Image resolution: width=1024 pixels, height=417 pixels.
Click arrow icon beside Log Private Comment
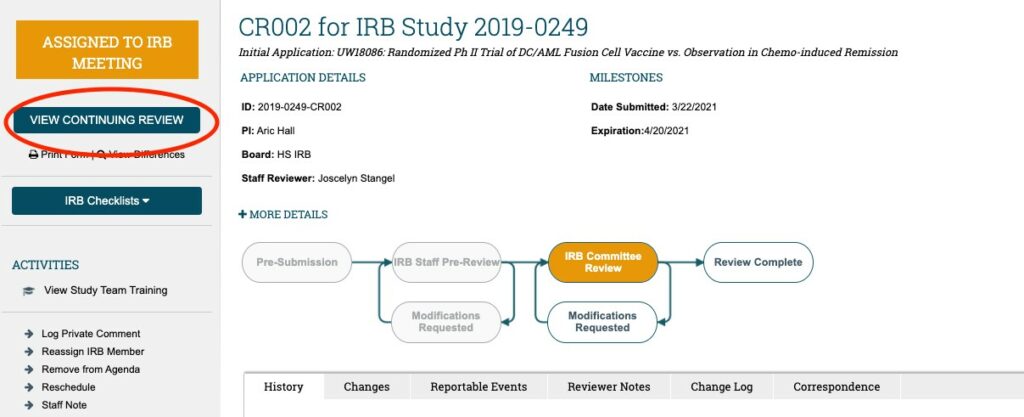[x=29, y=334]
